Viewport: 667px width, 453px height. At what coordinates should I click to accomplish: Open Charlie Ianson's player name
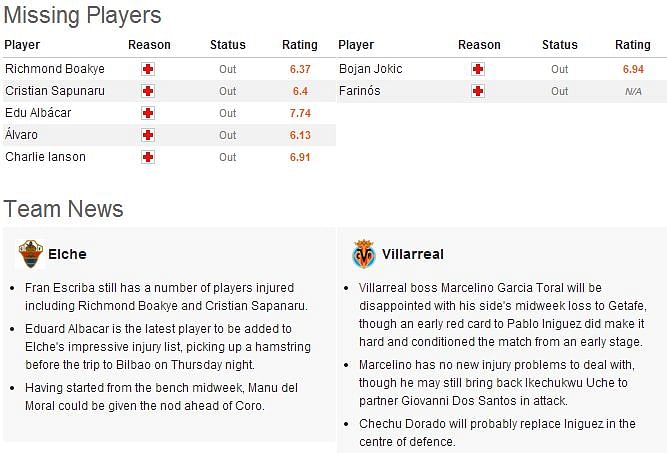click(x=46, y=157)
